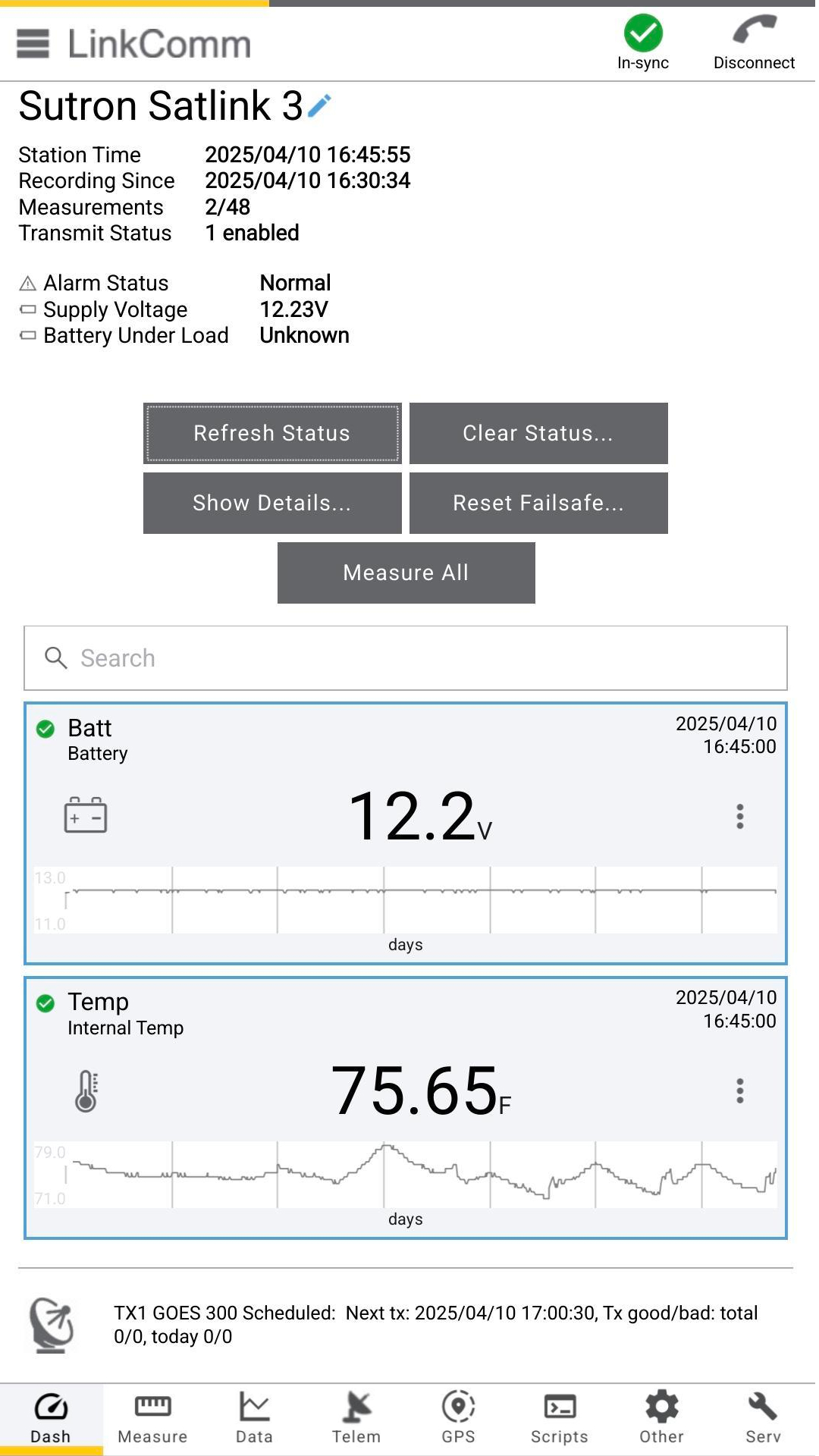
Task: Tap the Alarm Status warning triangle icon
Action: (x=27, y=284)
